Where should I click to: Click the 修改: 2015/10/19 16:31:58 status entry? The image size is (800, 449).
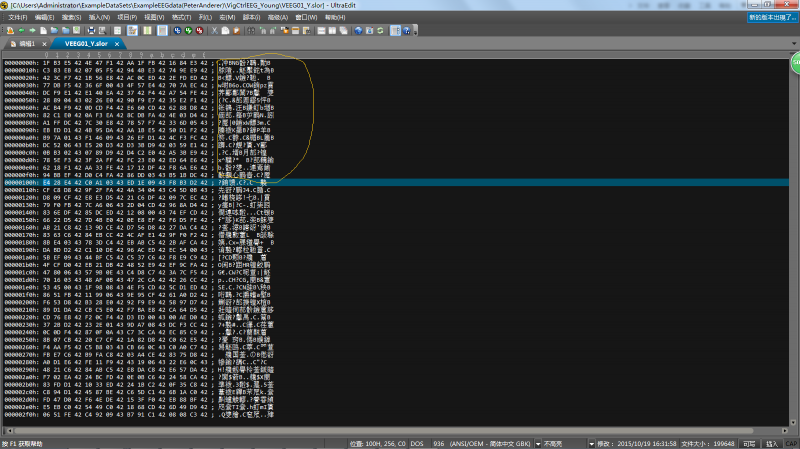[x=637, y=444]
